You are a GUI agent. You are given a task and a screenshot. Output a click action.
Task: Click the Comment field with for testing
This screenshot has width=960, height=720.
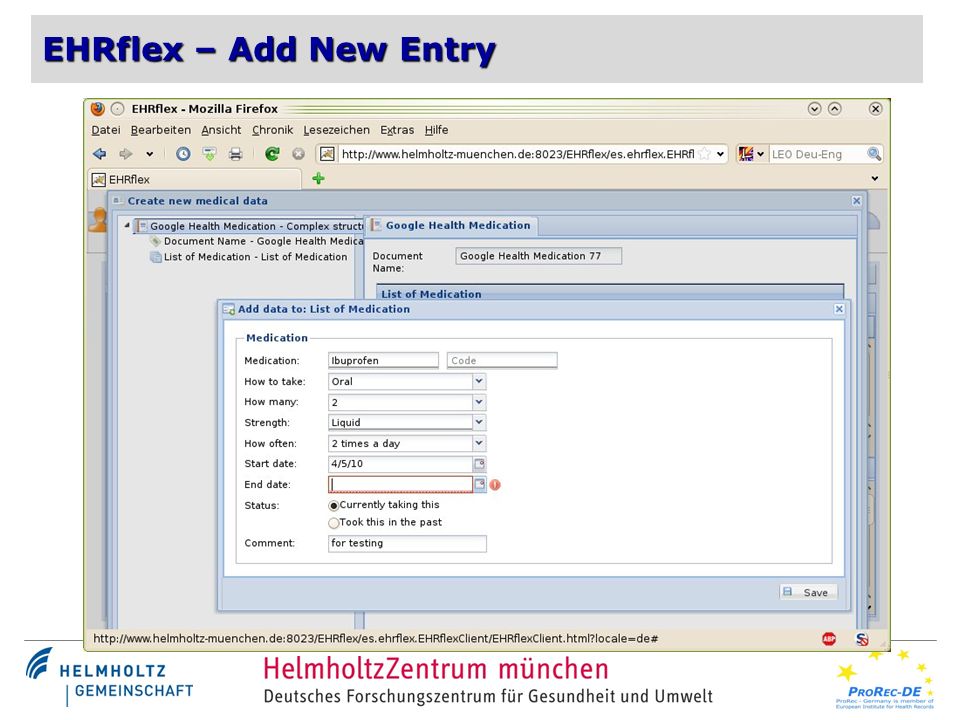(x=407, y=543)
